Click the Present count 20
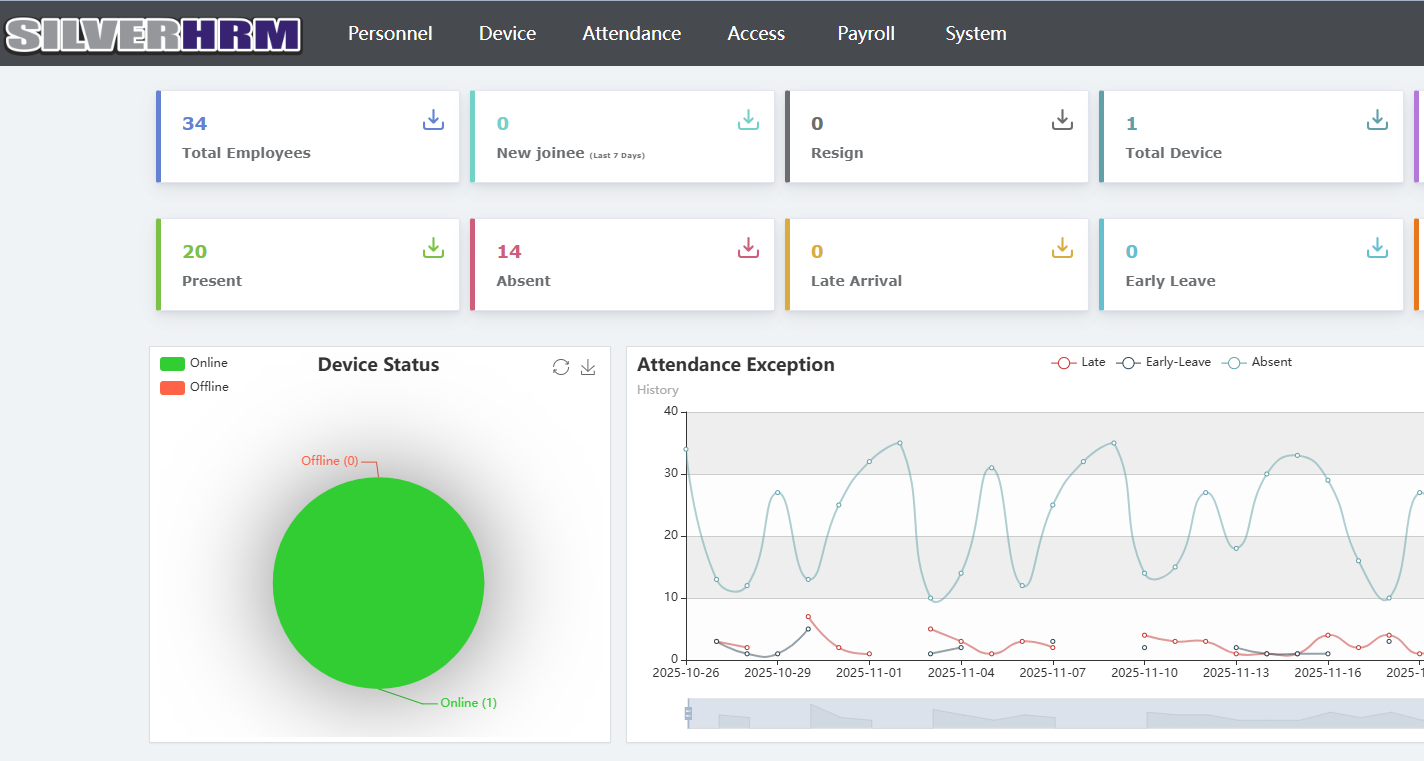The width and height of the screenshot is (1424, 761). 194,251
